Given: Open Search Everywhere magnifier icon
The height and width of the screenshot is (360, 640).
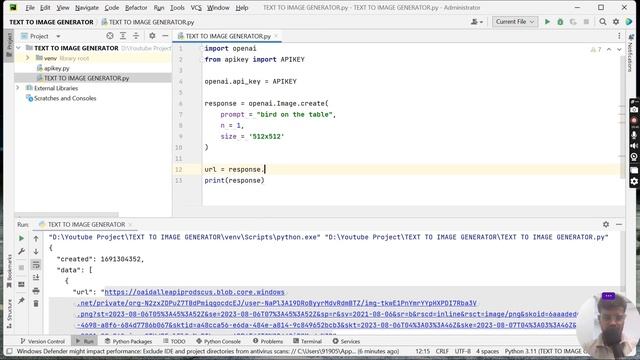Looking at the screenshot, I should click(602, 22).
